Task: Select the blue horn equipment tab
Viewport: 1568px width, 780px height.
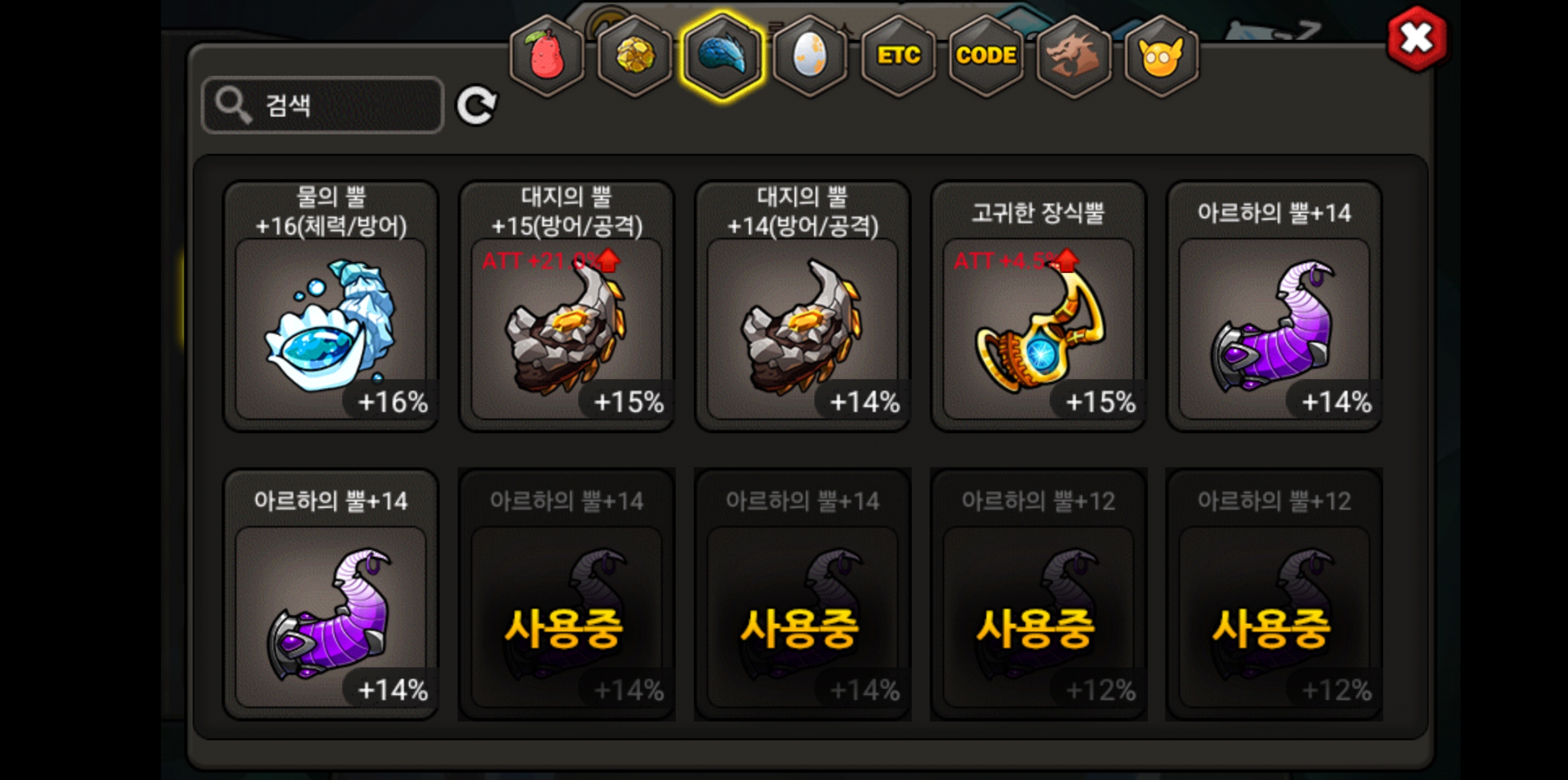Action: click(x=722, y=55)
